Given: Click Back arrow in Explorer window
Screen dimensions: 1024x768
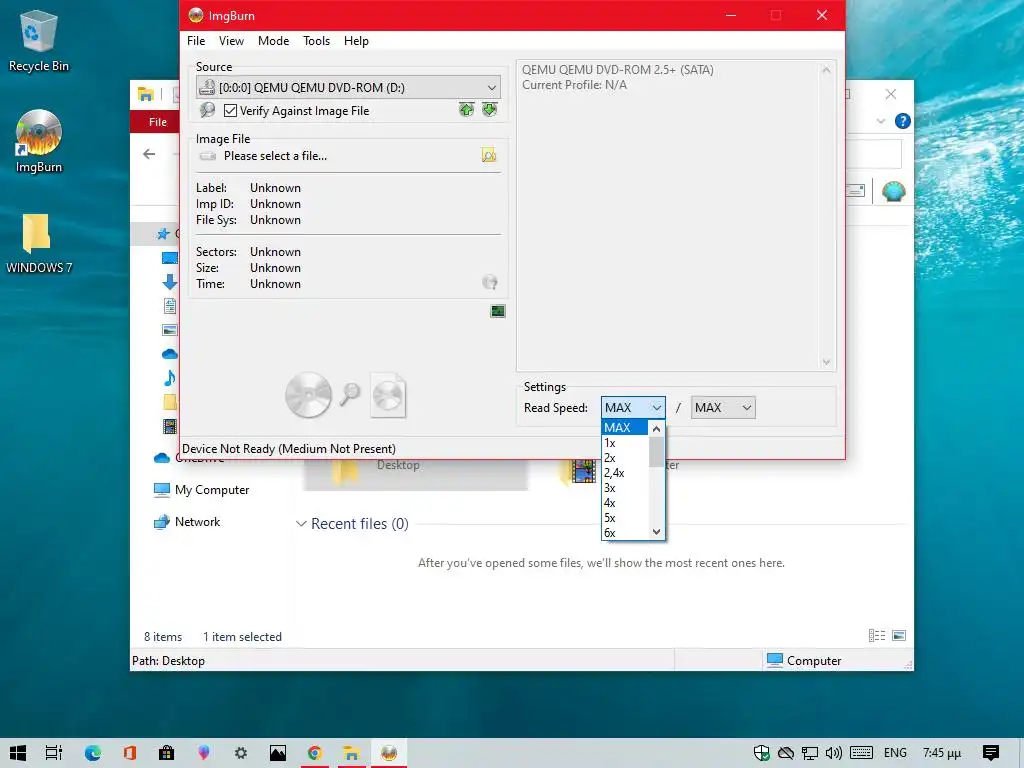Looking at the screenshot, I should (x=149, y=154).
